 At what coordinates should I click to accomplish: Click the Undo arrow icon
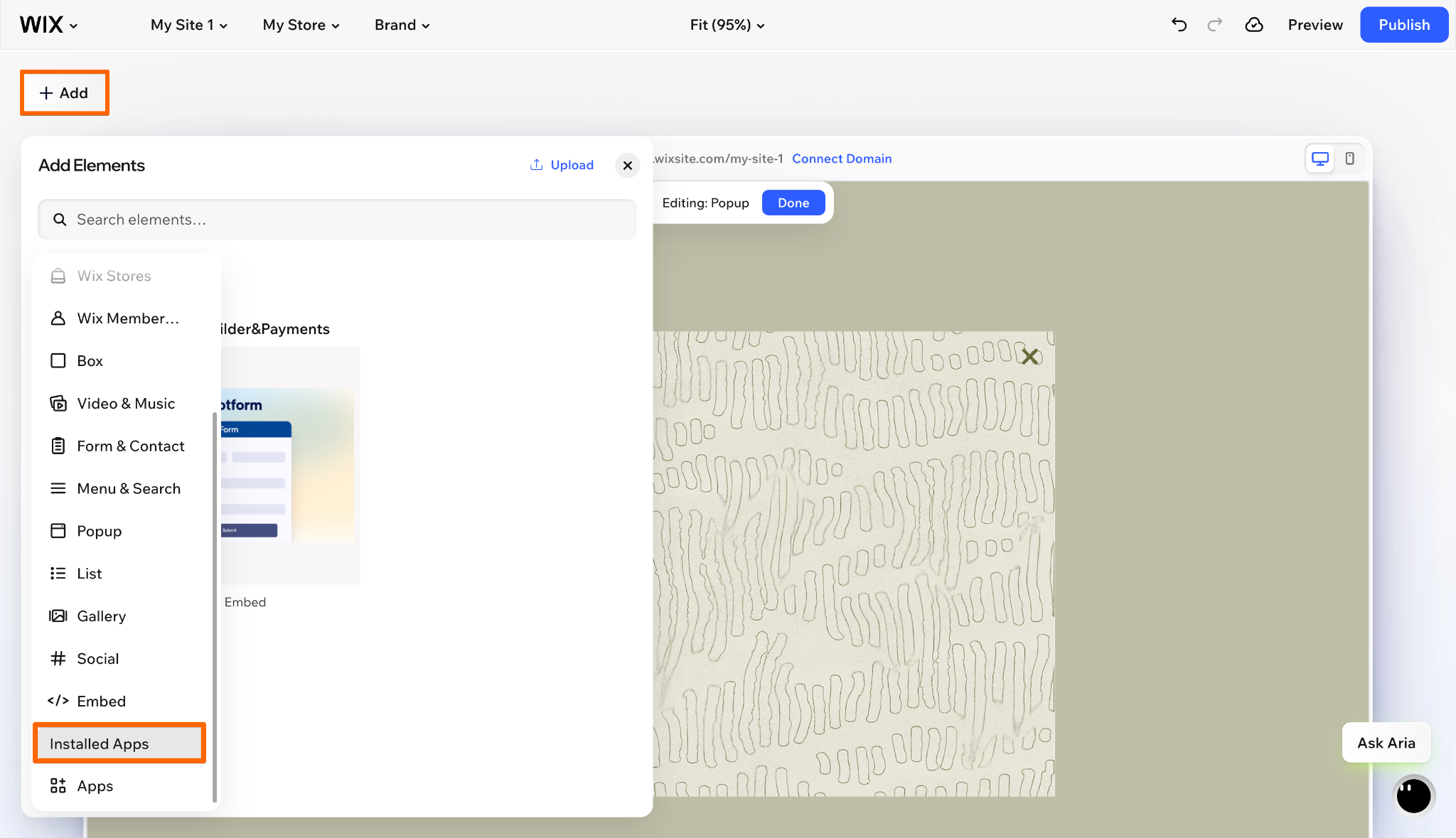1179,25
